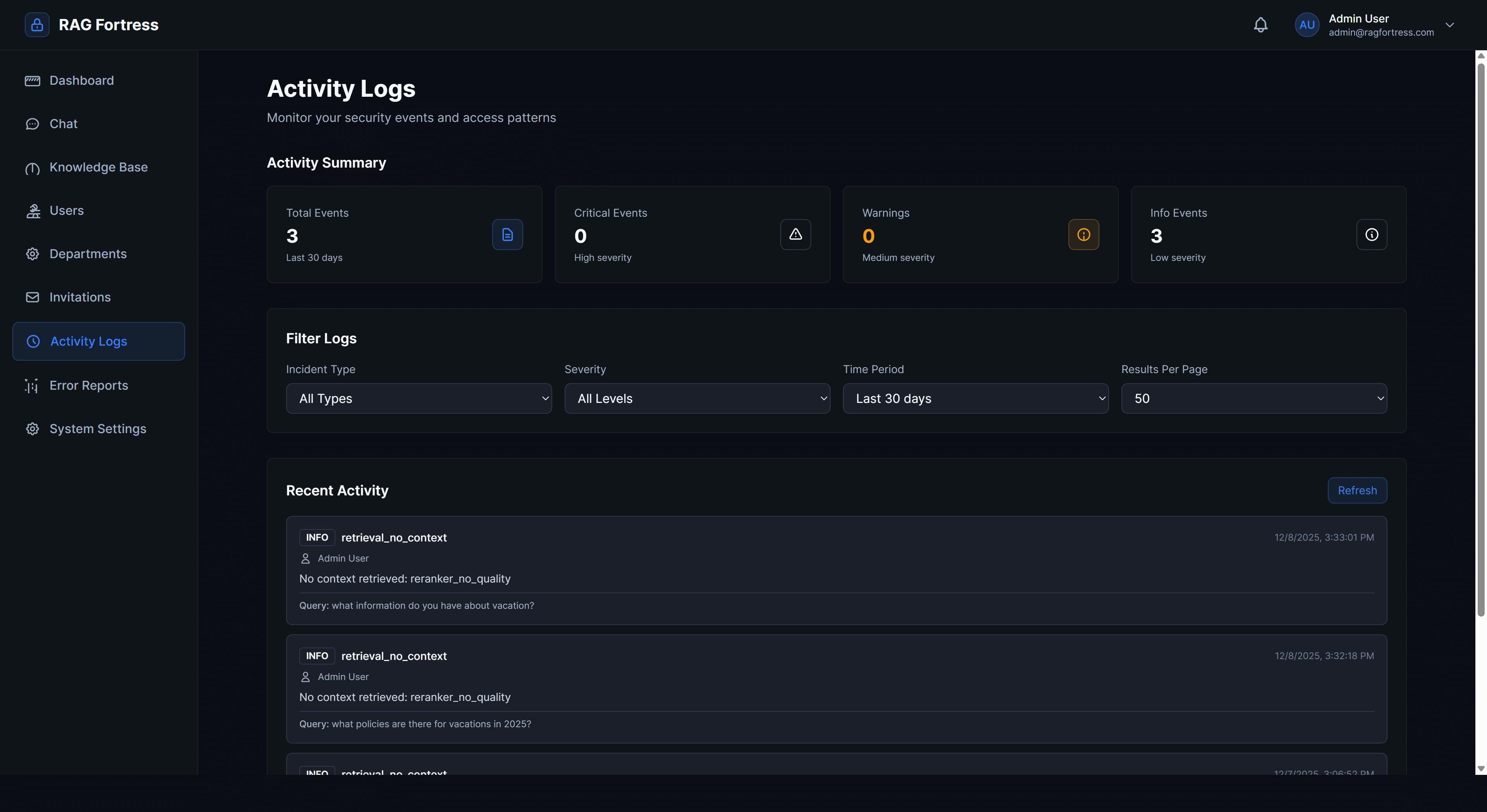
Task: Click the Refresh button
Action: click(x=1357, y=490)
